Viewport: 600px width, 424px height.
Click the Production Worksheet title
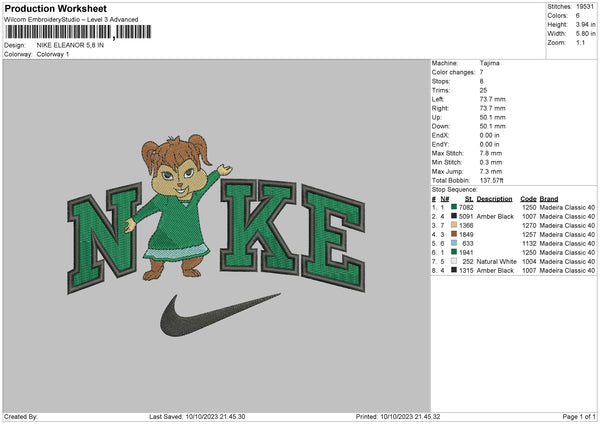55,8
